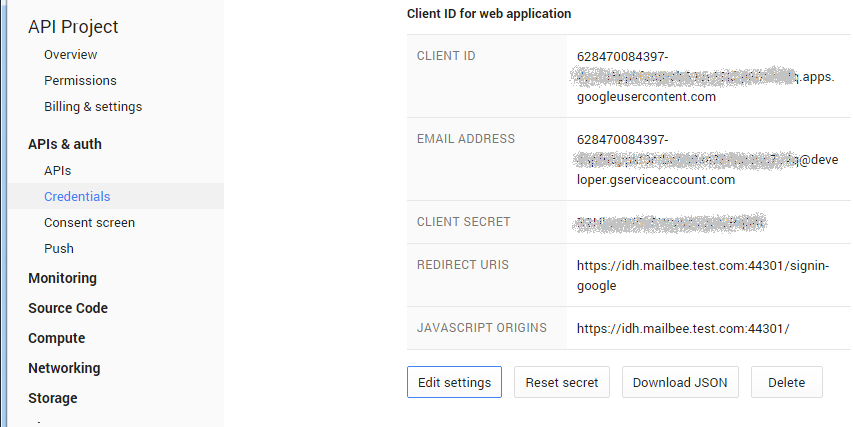Expand the Storage section
This screenshot has height=427, width=853.
53,398
